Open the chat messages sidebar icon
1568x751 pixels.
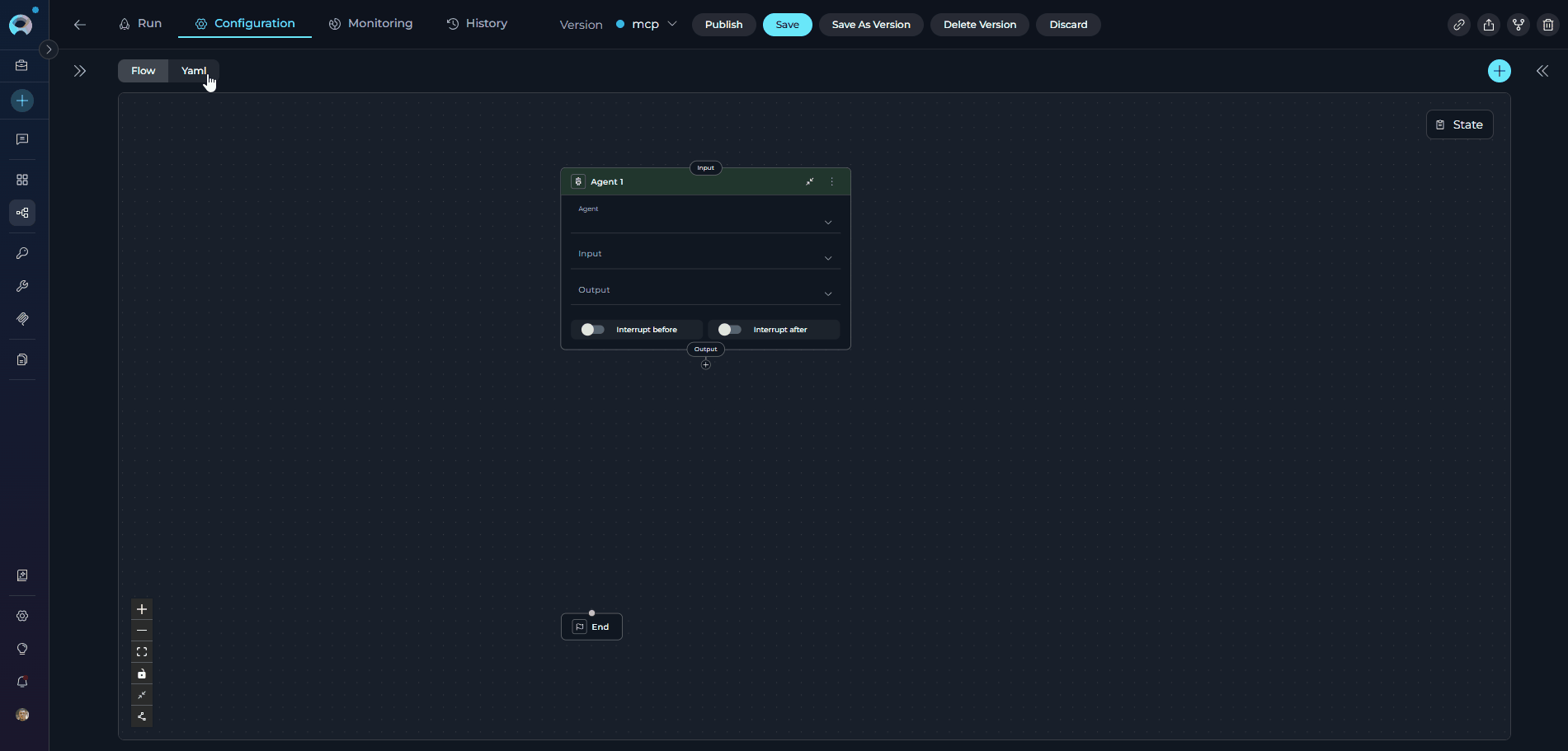point(22,138)
